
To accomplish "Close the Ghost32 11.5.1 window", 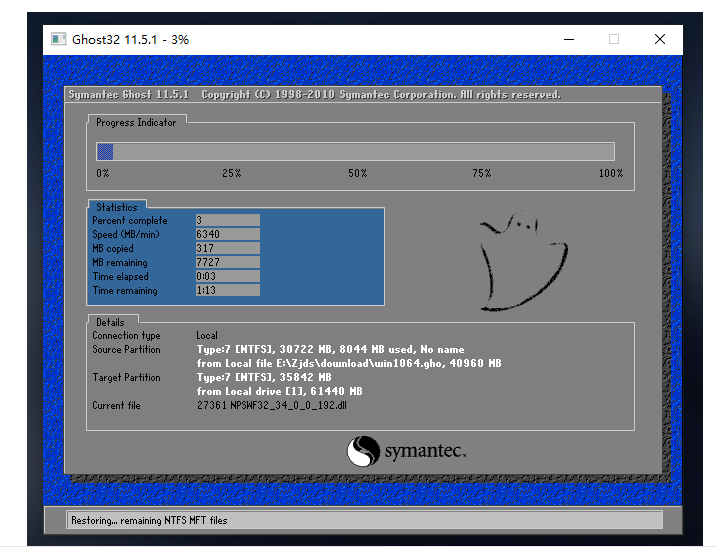I will 659,39.
